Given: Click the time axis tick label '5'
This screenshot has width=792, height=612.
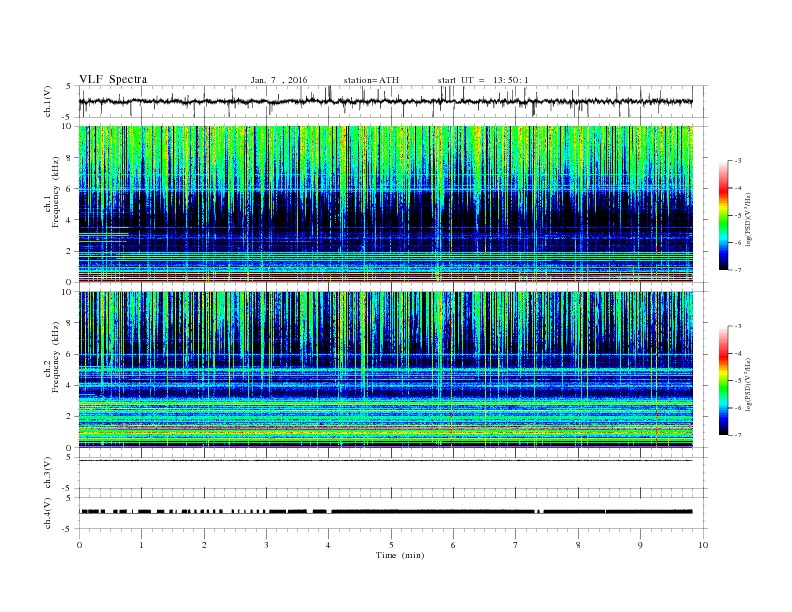Looking at the screenshot, I should [x=391, y=545].
